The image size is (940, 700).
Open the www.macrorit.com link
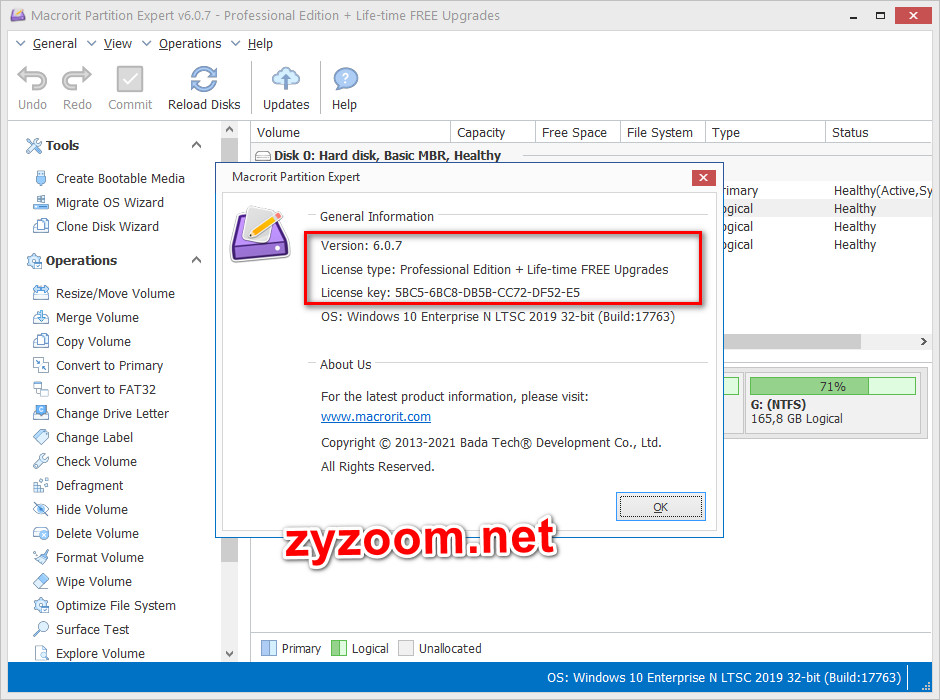(376, 417)
